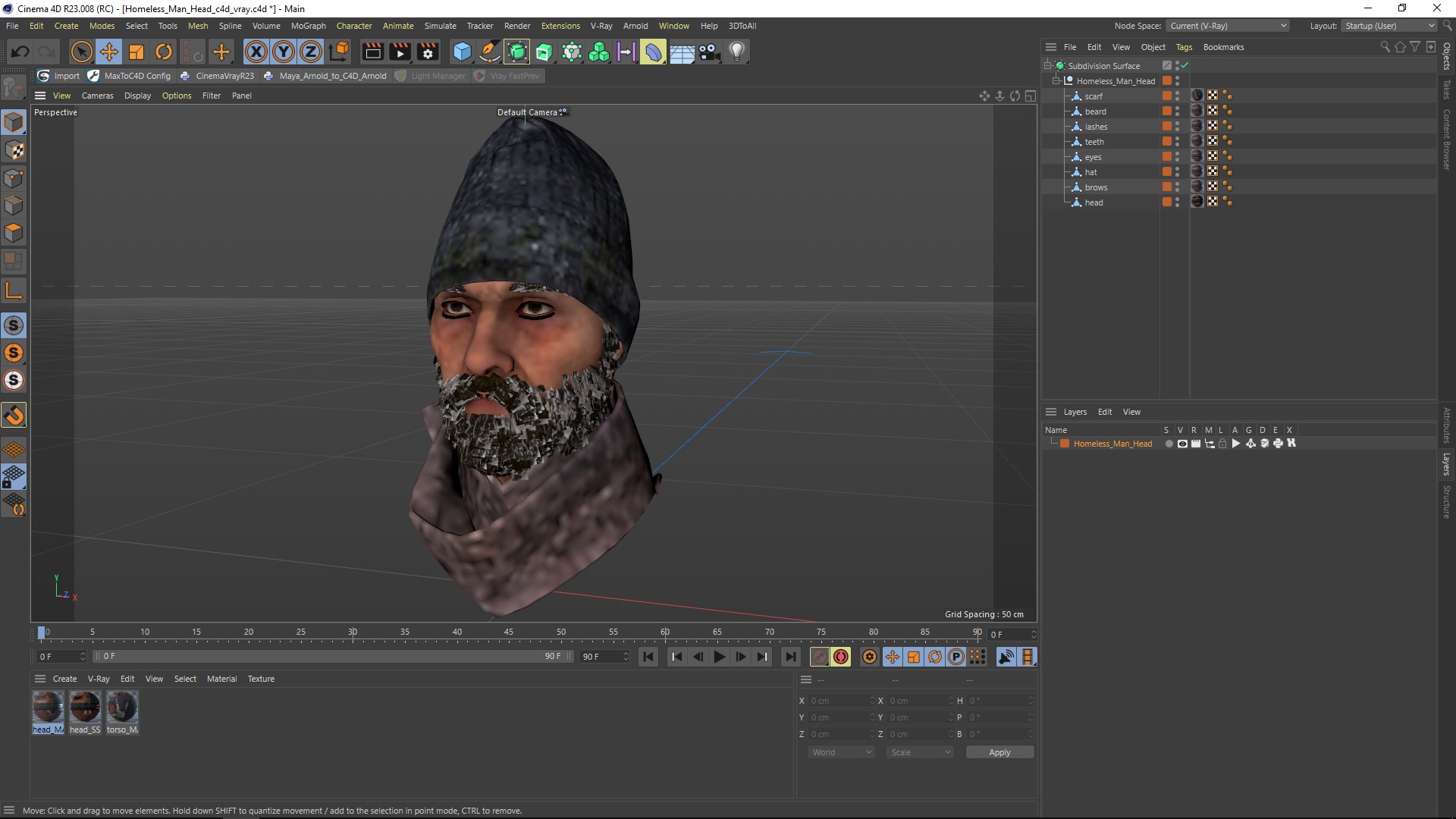Image resolution: width=1456 pixels, height=819 pixels.
Task: Add a Light object icon
Action: pos(736,52)
